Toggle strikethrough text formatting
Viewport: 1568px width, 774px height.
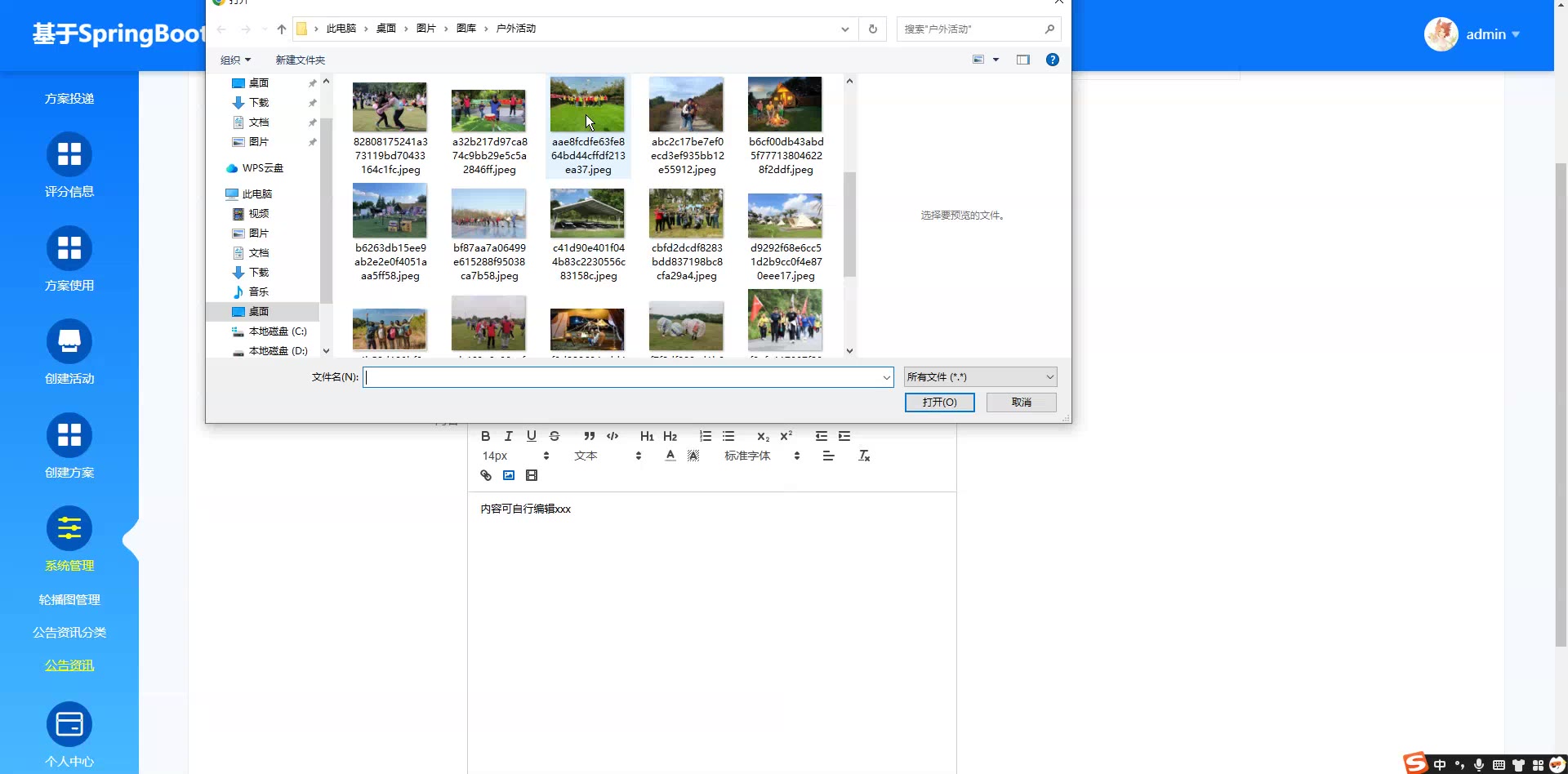[x=555, y=436]
